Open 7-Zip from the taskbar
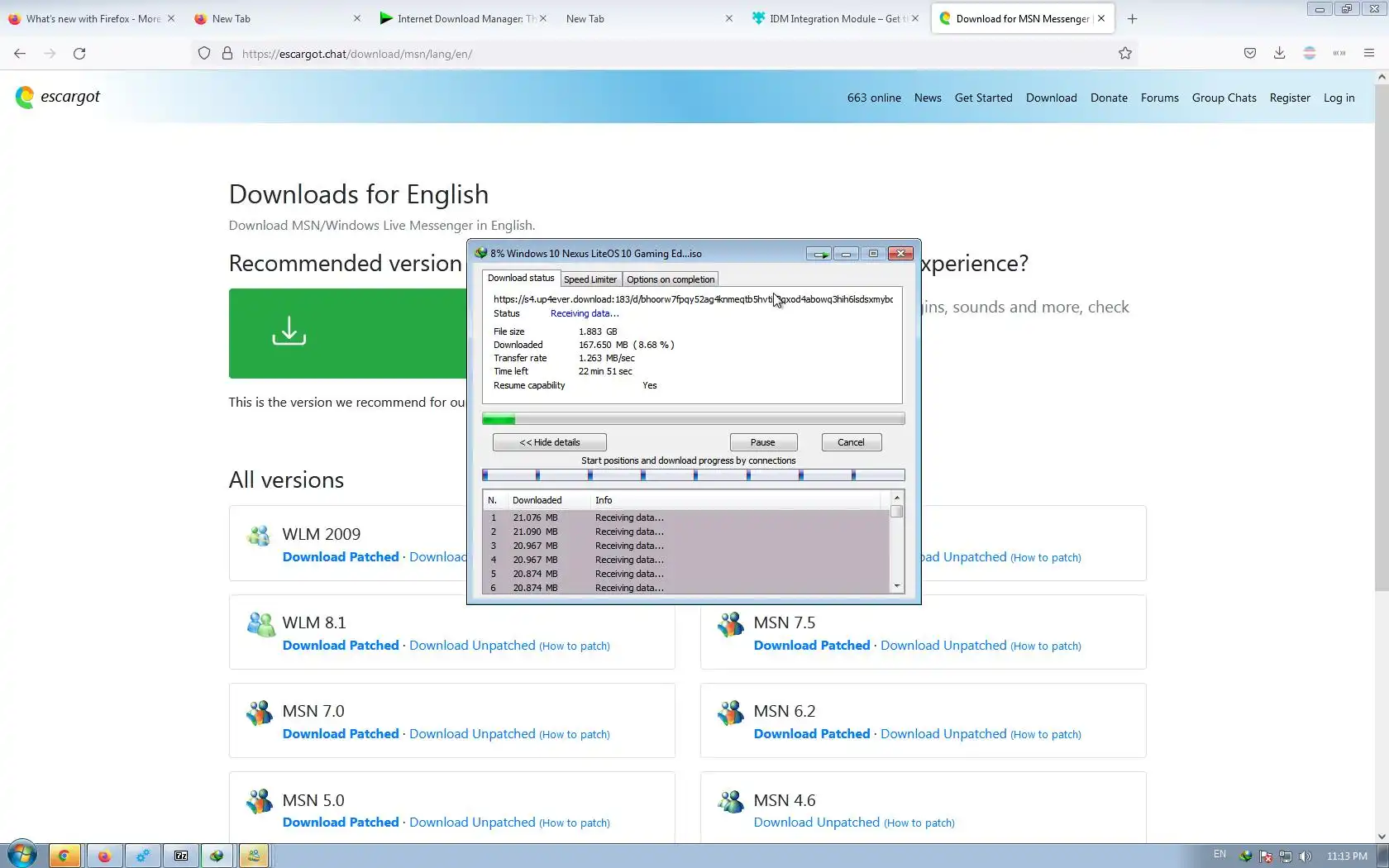 pyautogui.click(x=181, y=856)
